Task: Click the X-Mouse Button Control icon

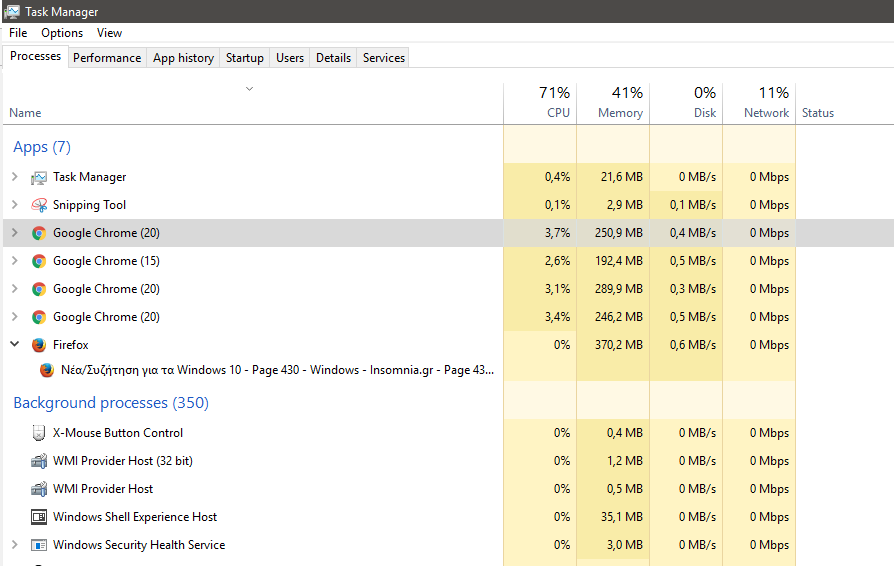Action: click(39, 433)
